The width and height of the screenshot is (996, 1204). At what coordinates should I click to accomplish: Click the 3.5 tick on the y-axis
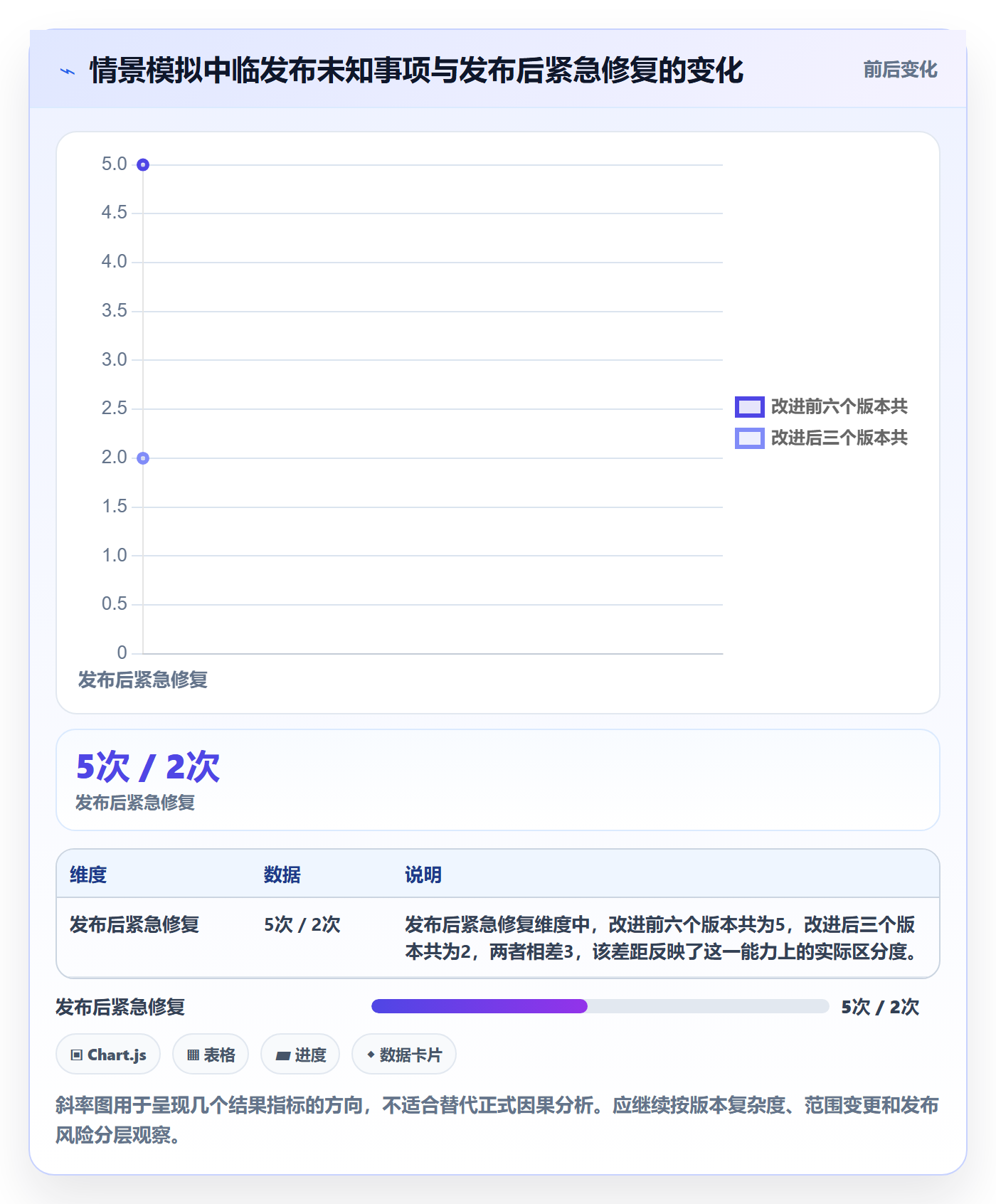point(114,311)
